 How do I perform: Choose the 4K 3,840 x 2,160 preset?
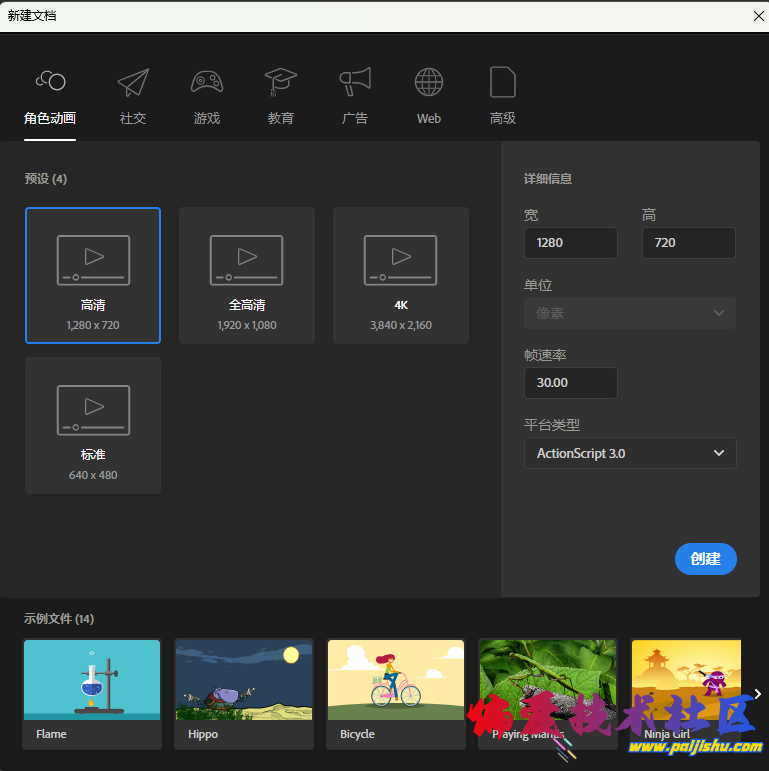click(401, 275)
